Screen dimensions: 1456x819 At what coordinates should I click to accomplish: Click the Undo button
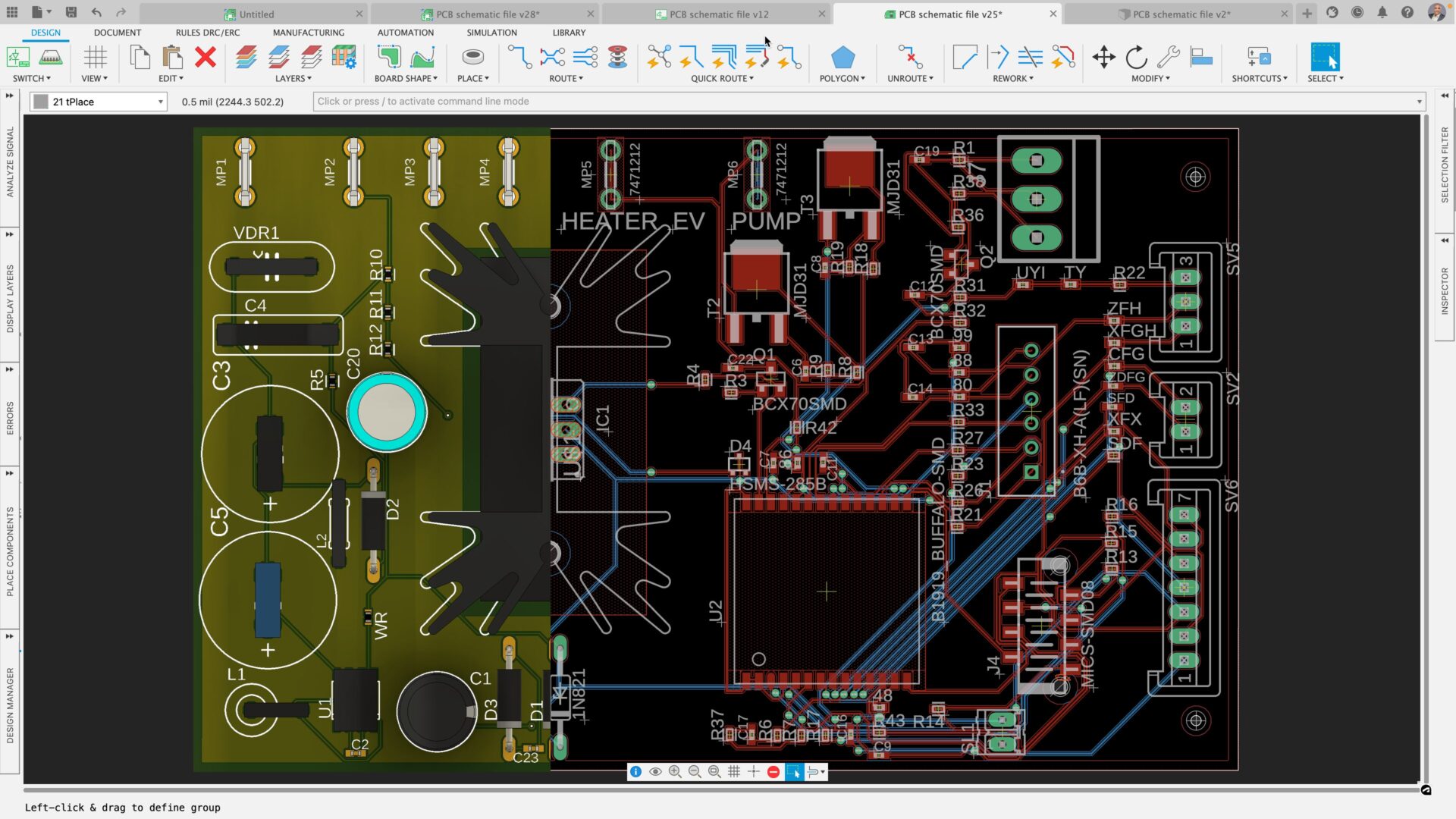pos(96,12)
